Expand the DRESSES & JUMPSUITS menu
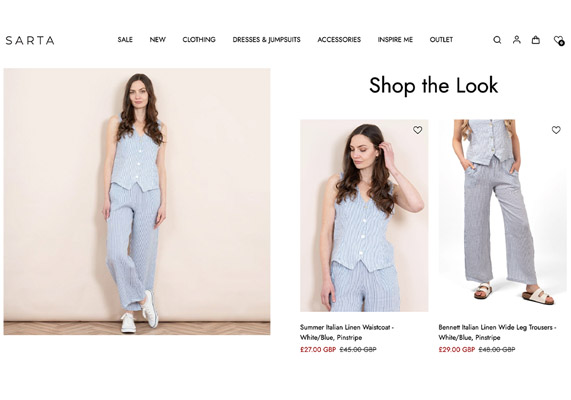 pyautogui.click(x=267, y=39)
